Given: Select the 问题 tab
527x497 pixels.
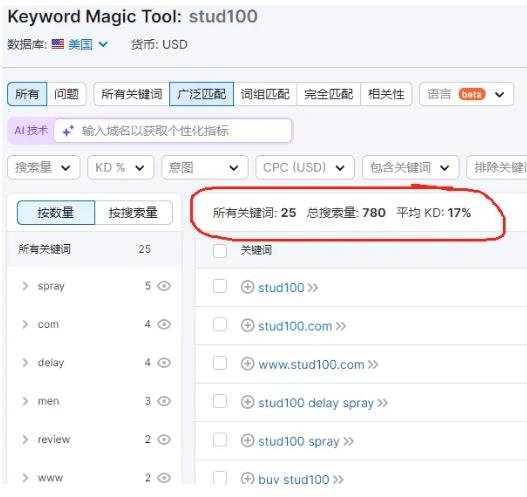Looking at the screenshot, I should click(67, 94).
